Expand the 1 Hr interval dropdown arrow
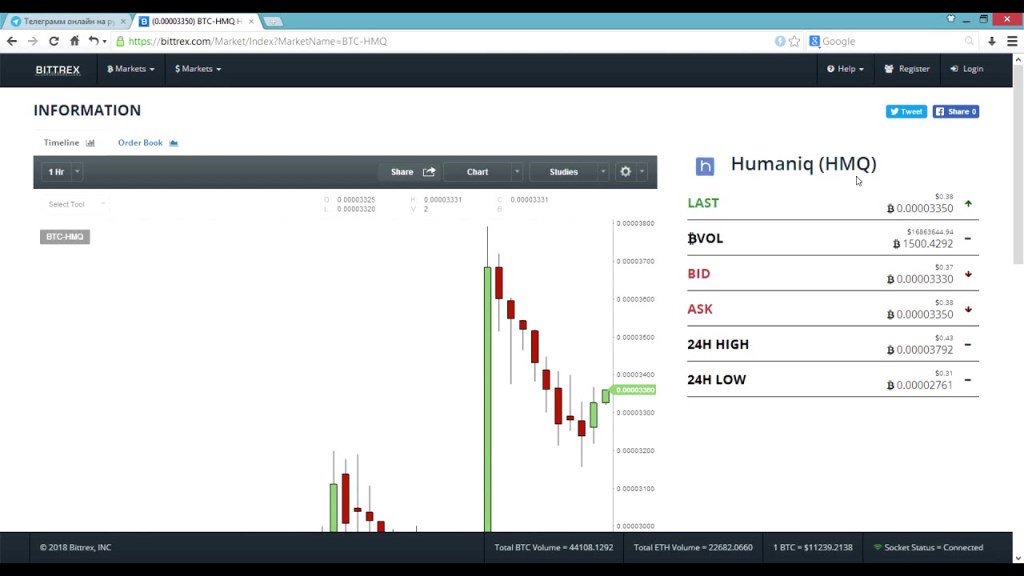The height and width of the screenshot is (576, 1024). [x=77, y=172]
